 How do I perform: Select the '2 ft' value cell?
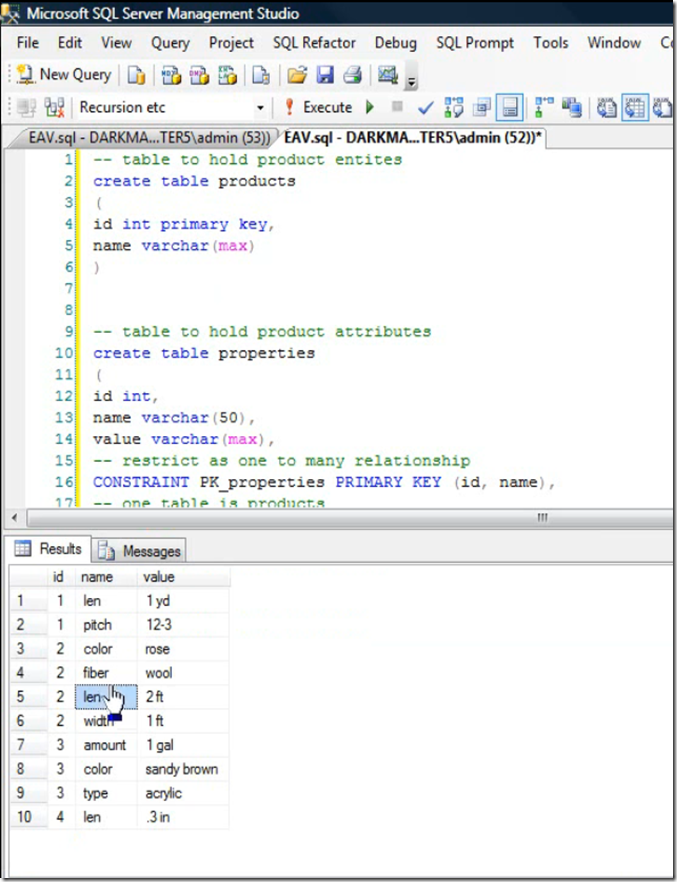point(183,697)
